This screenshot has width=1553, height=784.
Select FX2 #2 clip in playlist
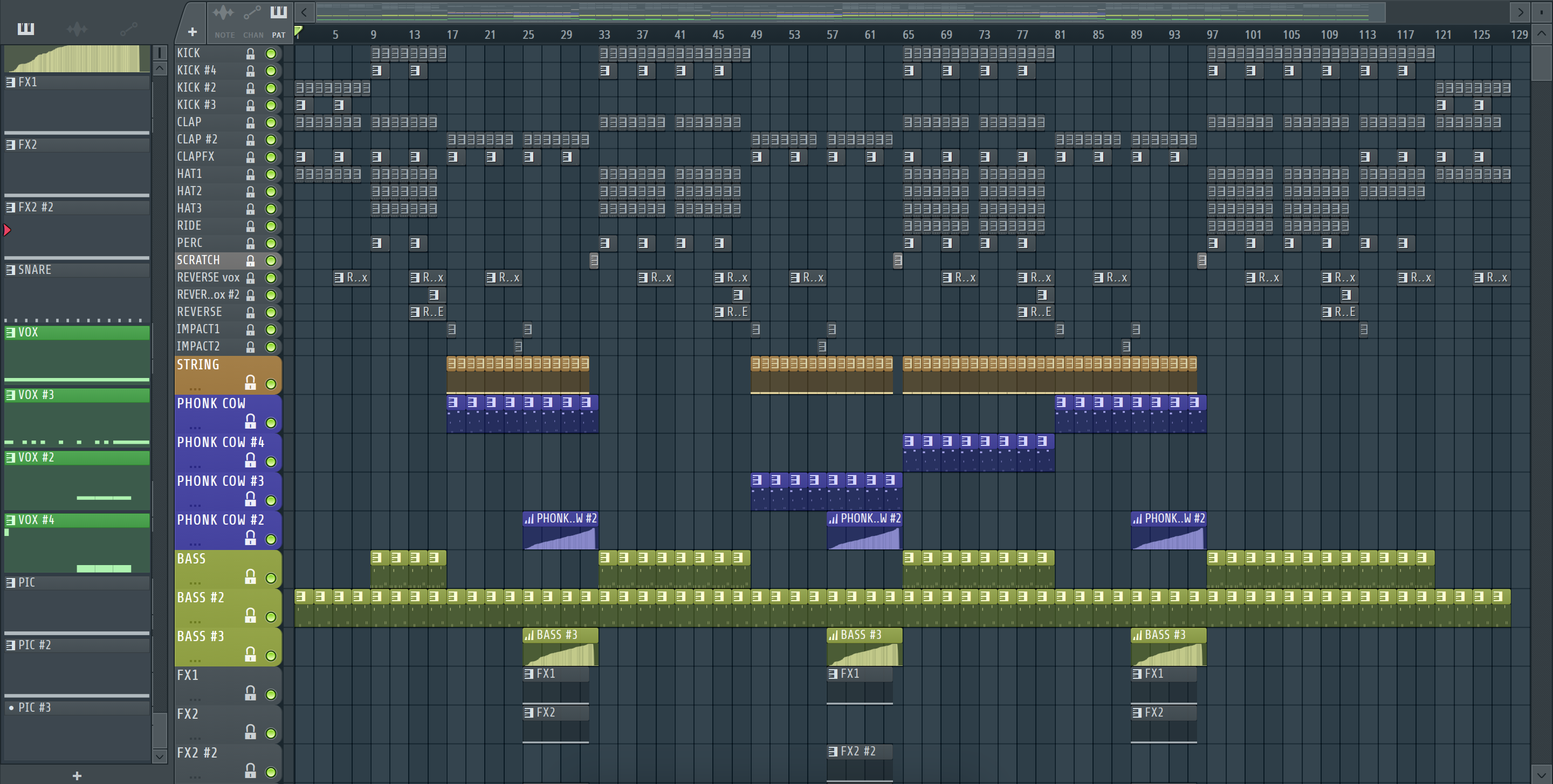click(x=859, y=764)
